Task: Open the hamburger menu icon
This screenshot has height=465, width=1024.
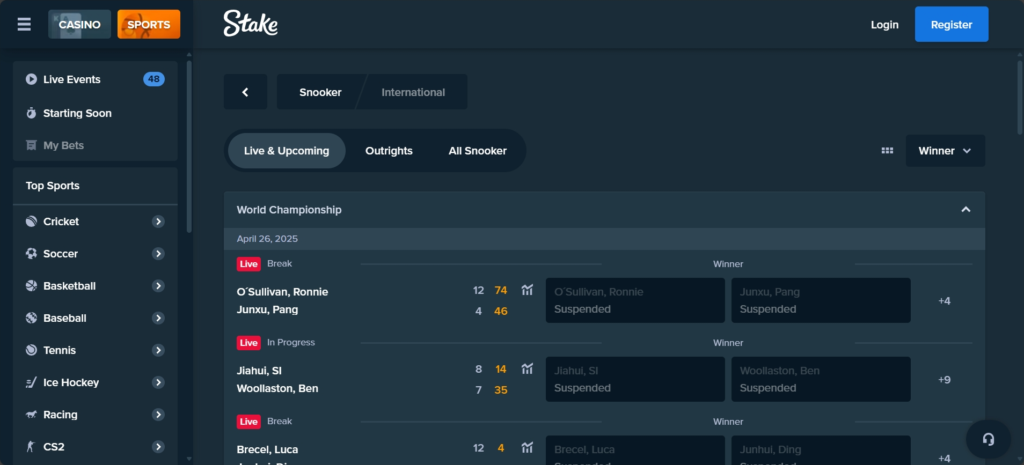Action: (x=24, y=25)
